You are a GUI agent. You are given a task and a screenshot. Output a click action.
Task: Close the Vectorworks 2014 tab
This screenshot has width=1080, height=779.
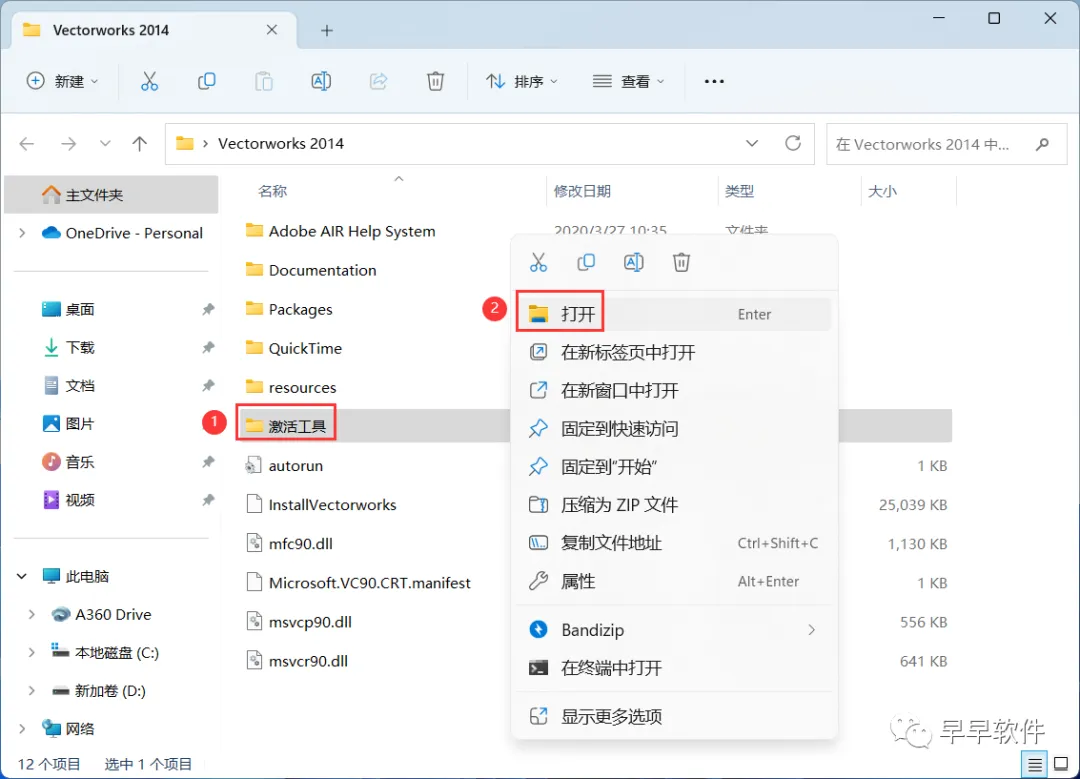coord(272,30)
